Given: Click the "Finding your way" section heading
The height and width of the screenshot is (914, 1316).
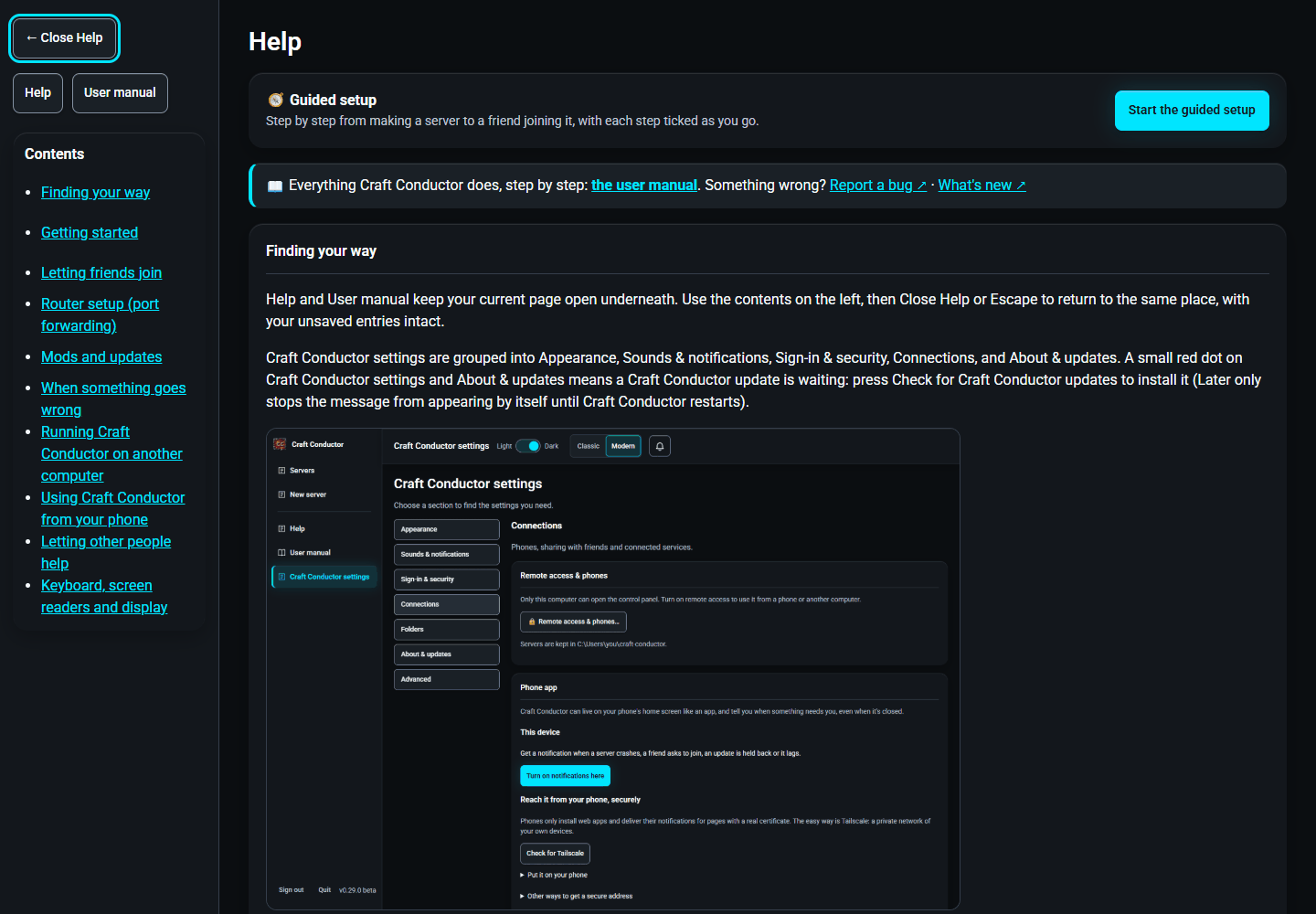Looking at the screenshot, I should pos(321,251).
